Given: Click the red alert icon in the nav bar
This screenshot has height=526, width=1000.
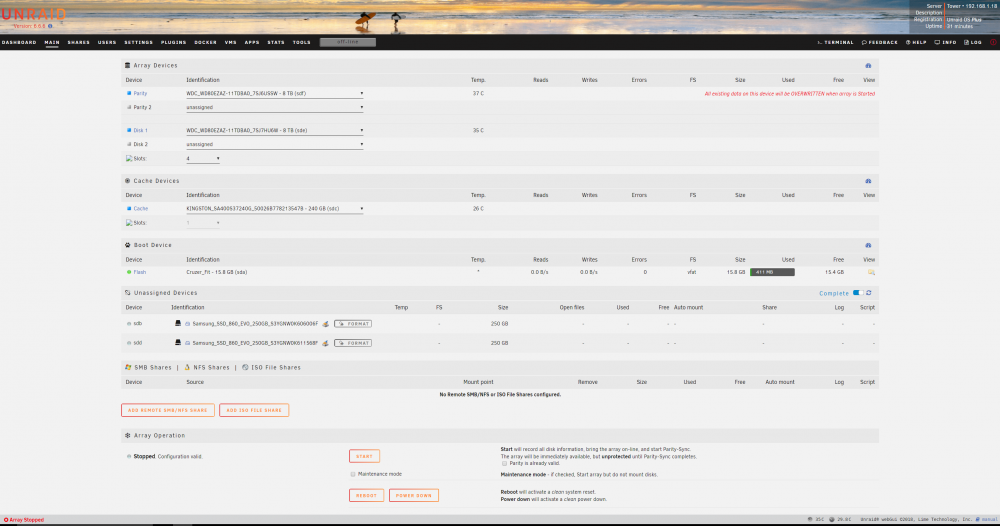Looking at the screenshot, I should [x=993, y=42].
